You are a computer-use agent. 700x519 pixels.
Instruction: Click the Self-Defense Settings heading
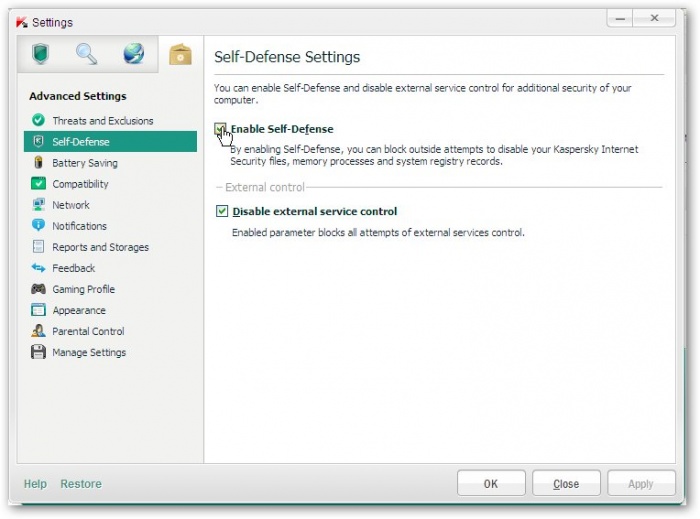[287, 57]
